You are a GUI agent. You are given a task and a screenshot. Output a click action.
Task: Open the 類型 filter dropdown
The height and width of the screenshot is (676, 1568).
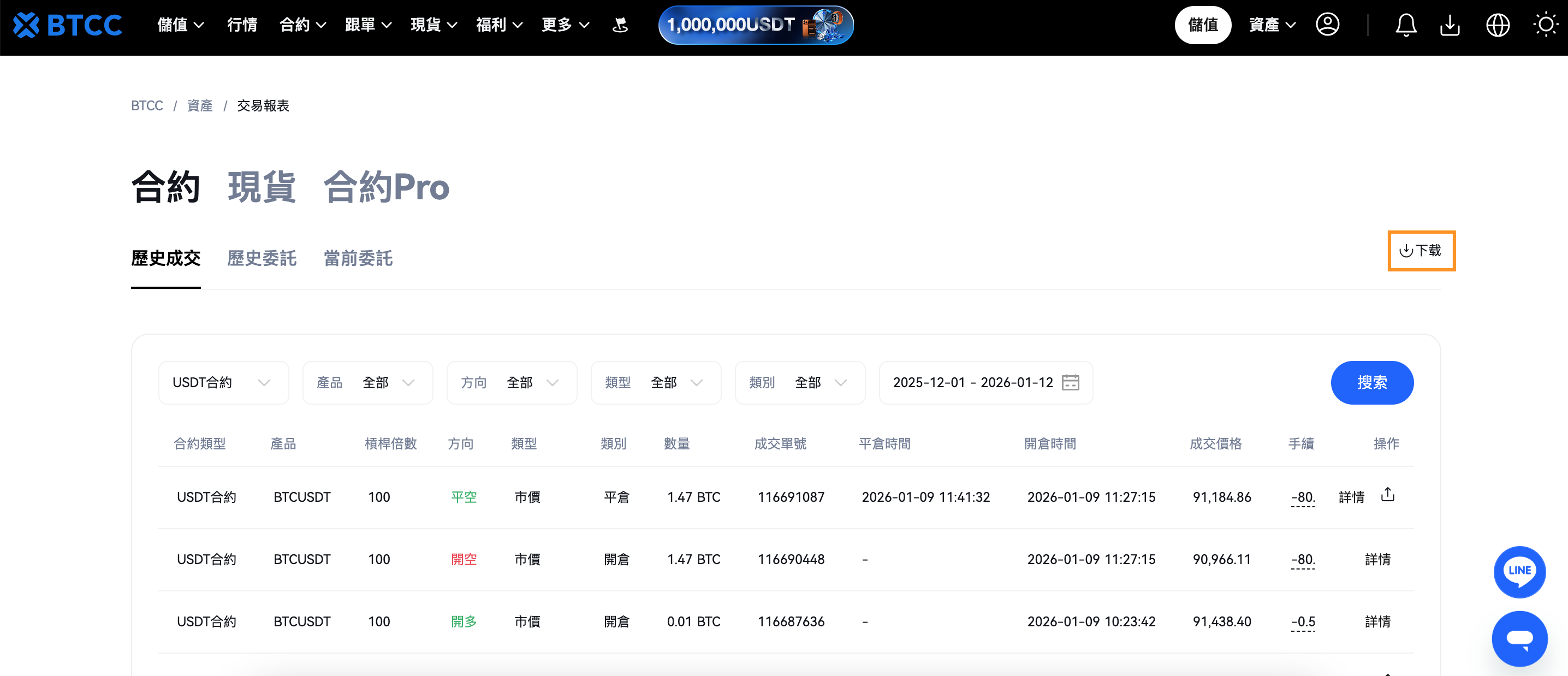656,382
